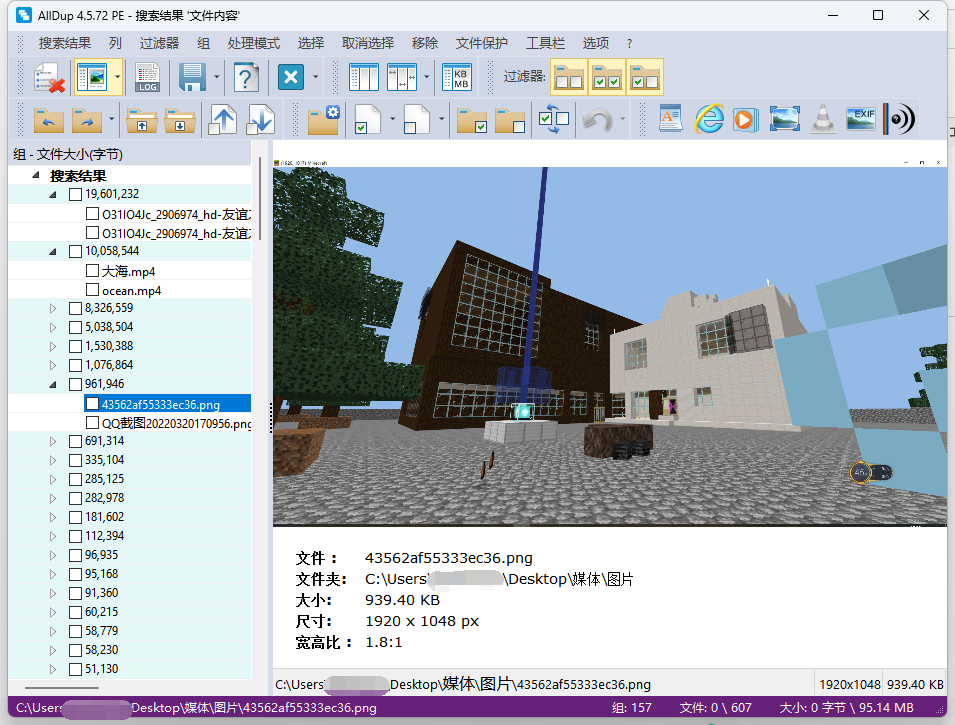
Task: Open the built-in image viewer
Action: coord(784,118)
